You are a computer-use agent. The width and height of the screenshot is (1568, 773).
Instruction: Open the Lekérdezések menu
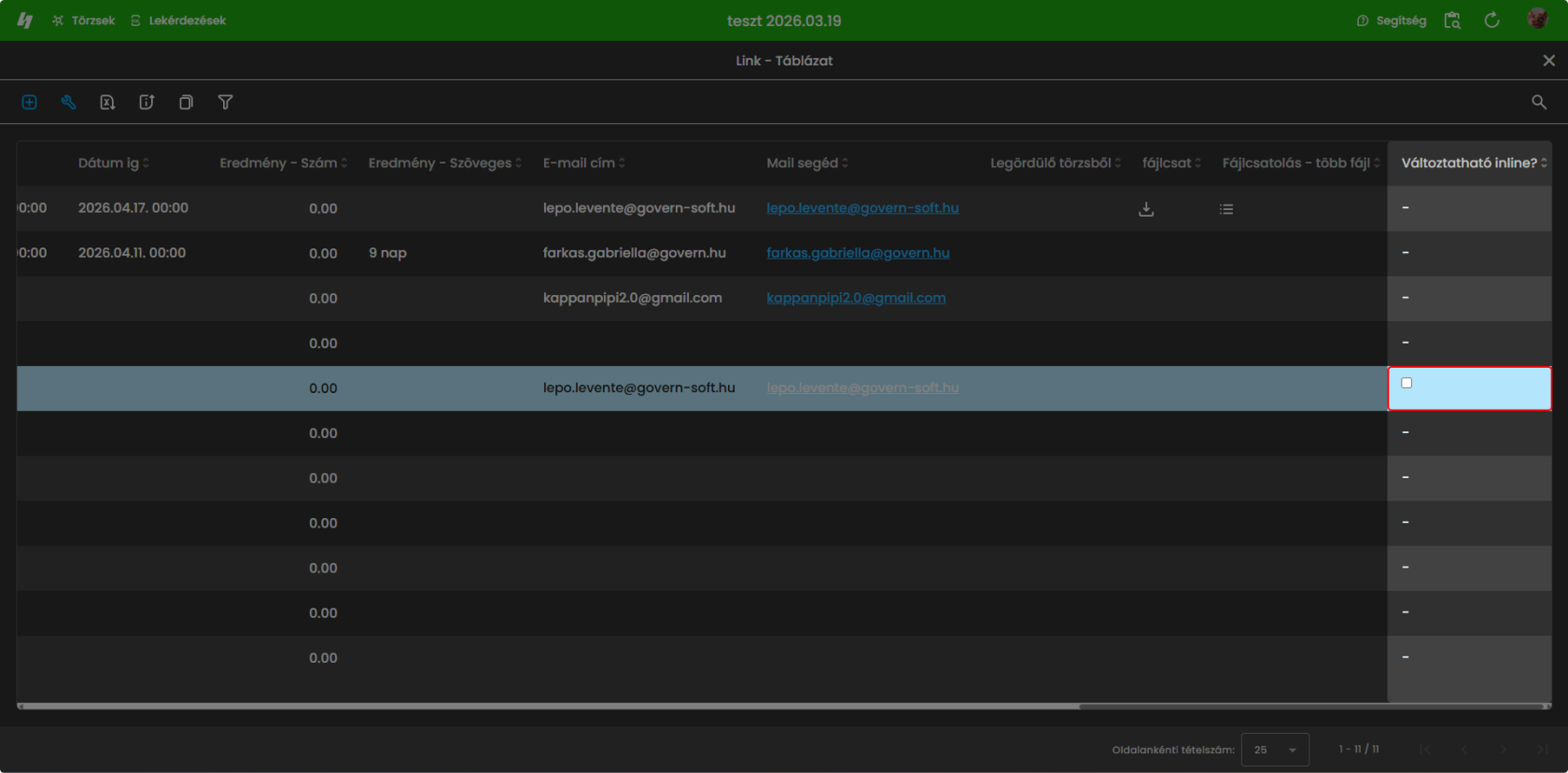pyautogui.click(x=178, y=21)
